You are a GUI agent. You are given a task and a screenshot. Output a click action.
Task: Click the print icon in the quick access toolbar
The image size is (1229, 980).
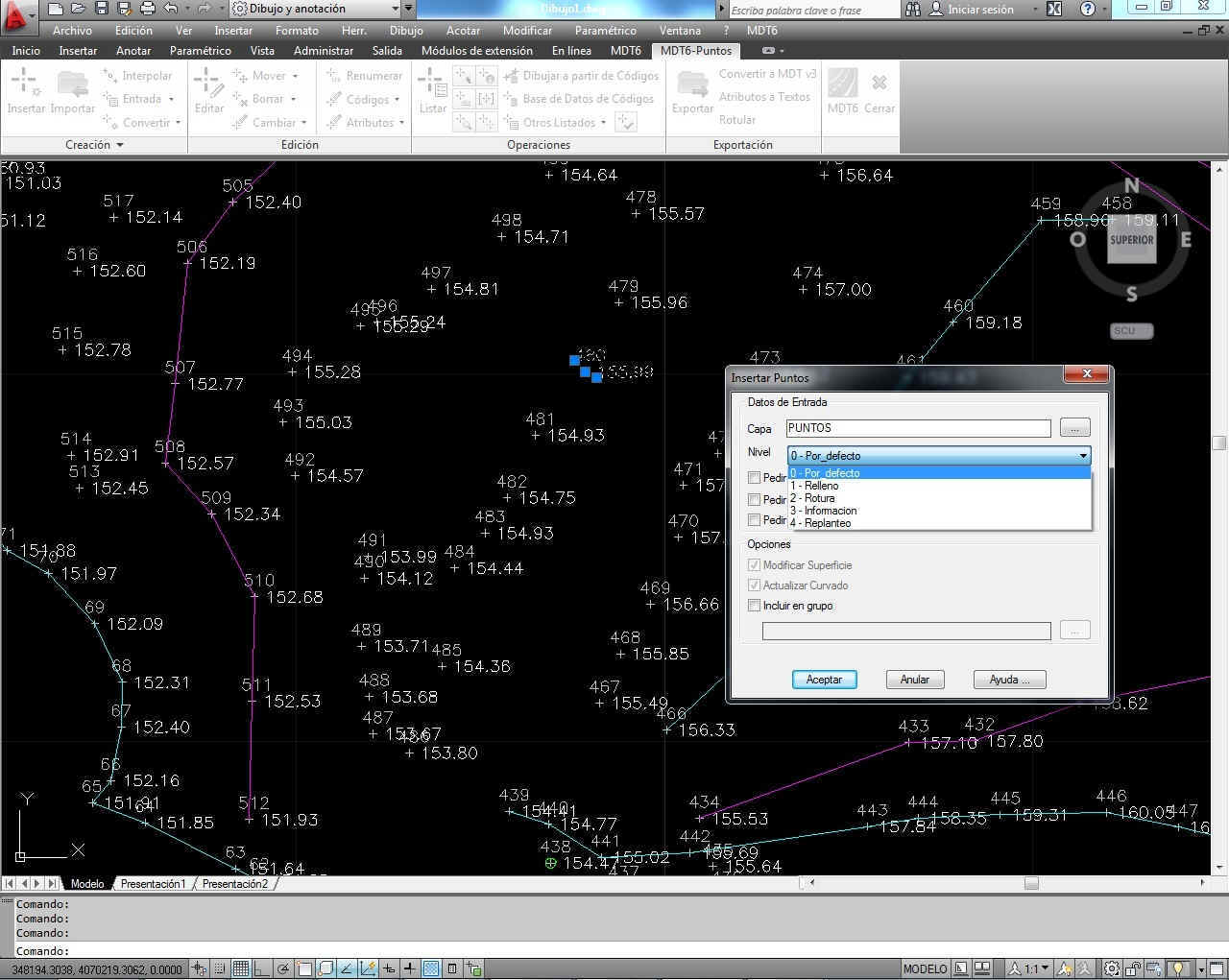tap(147, 9)
